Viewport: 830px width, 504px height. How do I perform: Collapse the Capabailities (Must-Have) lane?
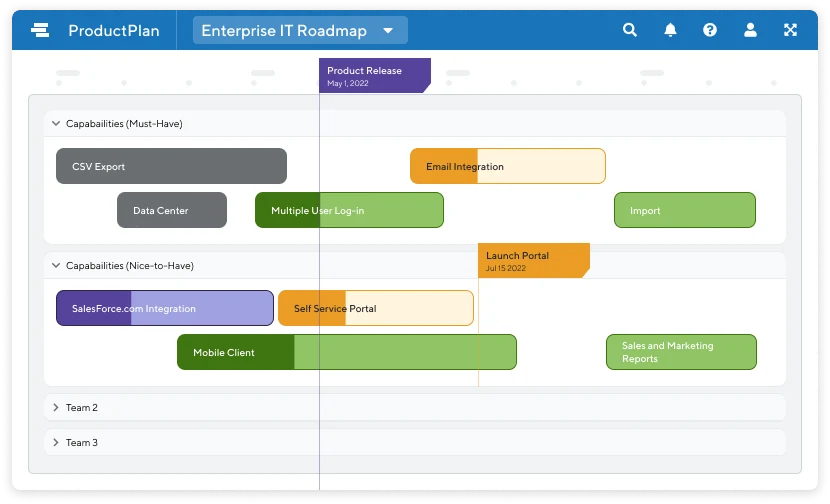(x=56, y=123)
